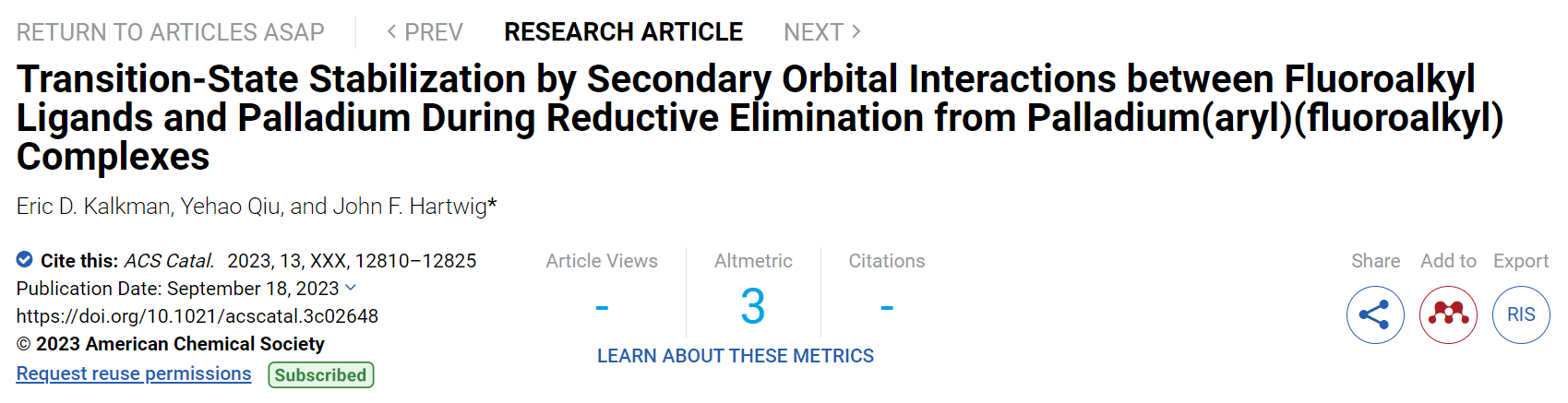
Task: Click the Subscribed badge
Action: [321, 374]
